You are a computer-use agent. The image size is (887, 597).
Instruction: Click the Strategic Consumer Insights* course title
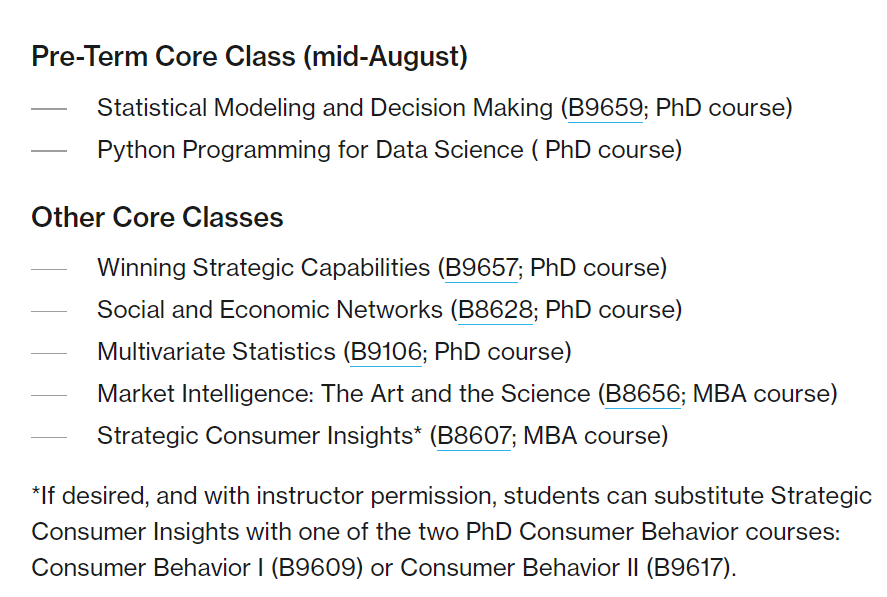(260, 436)
